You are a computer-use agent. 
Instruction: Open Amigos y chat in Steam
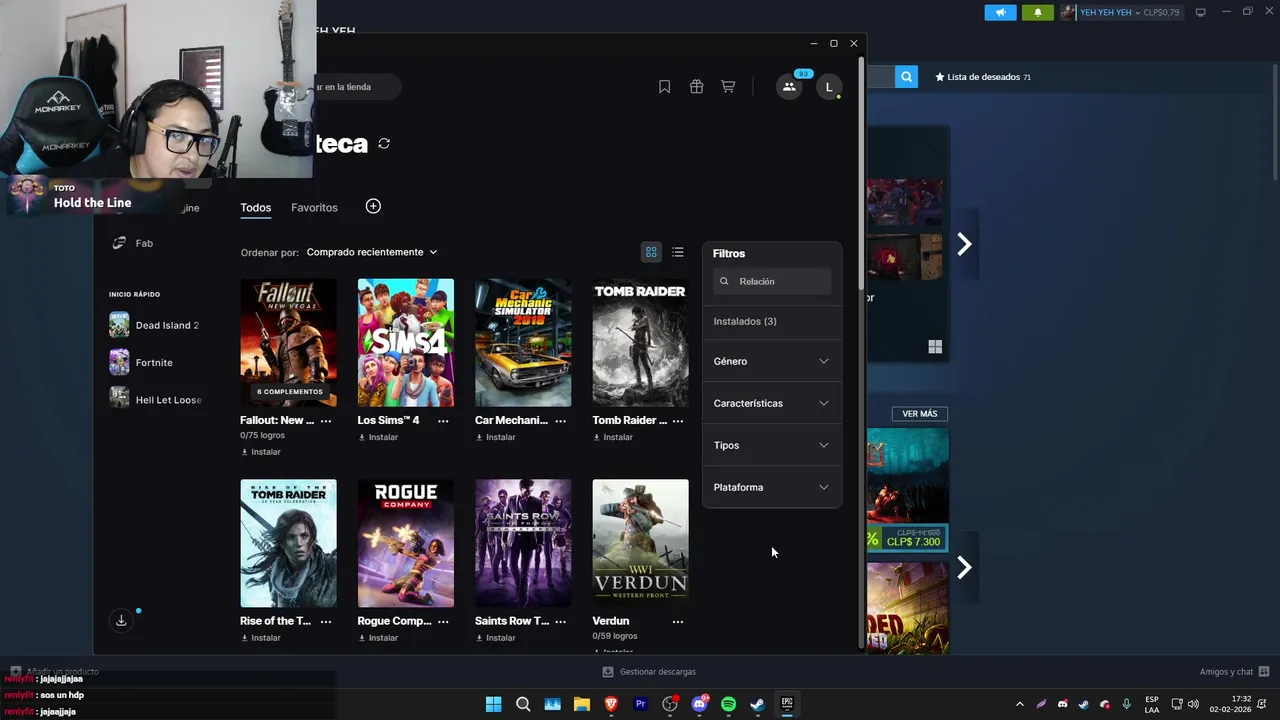(1234, 672)
